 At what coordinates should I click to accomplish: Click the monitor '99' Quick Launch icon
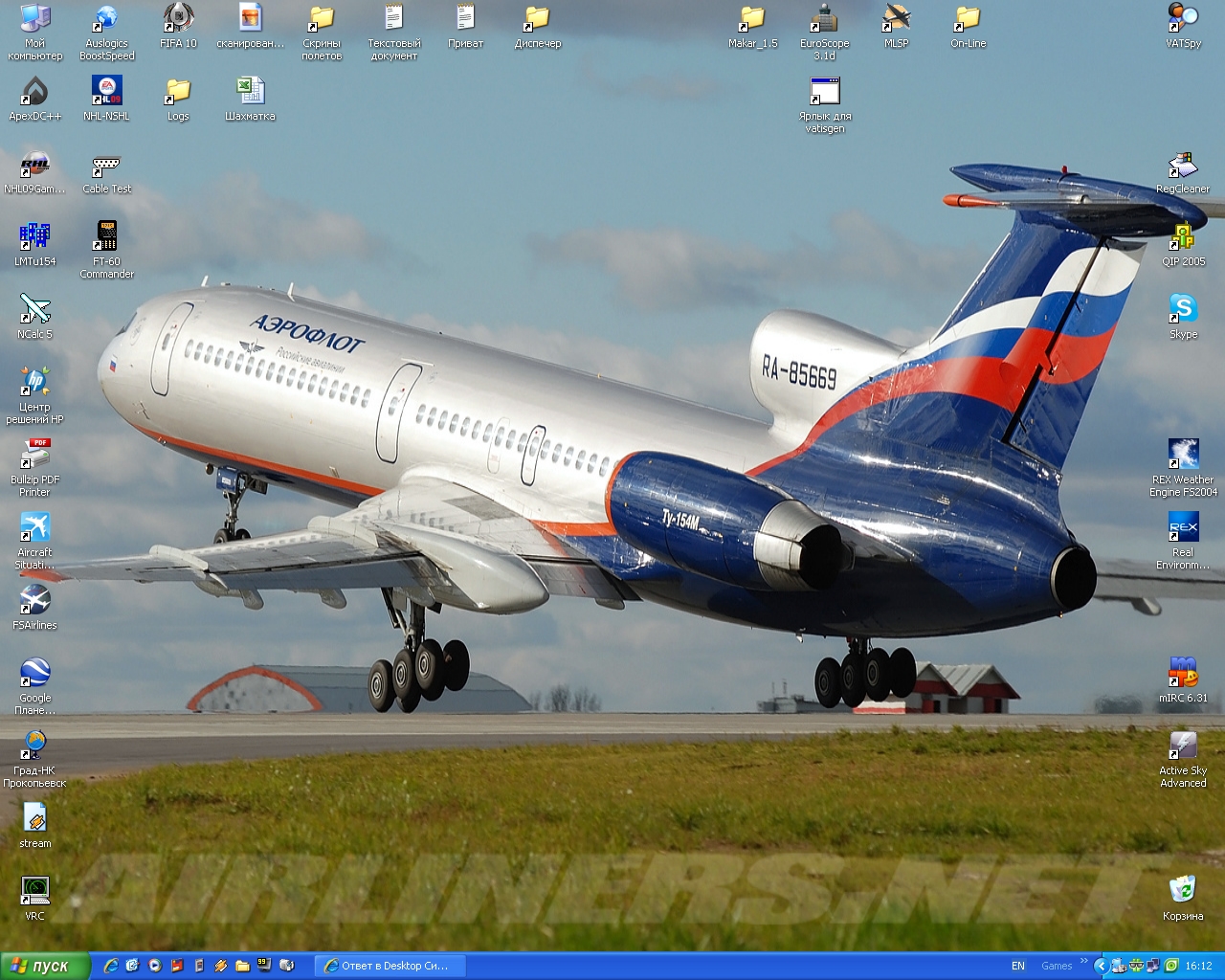coord(264,966)
